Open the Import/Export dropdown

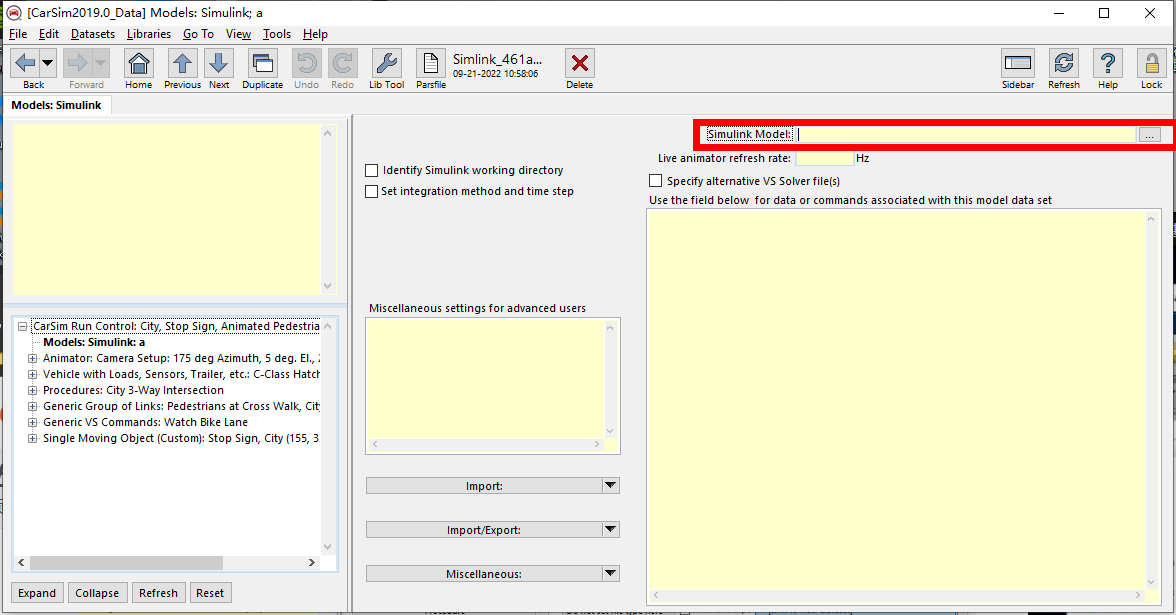point(492,530)
